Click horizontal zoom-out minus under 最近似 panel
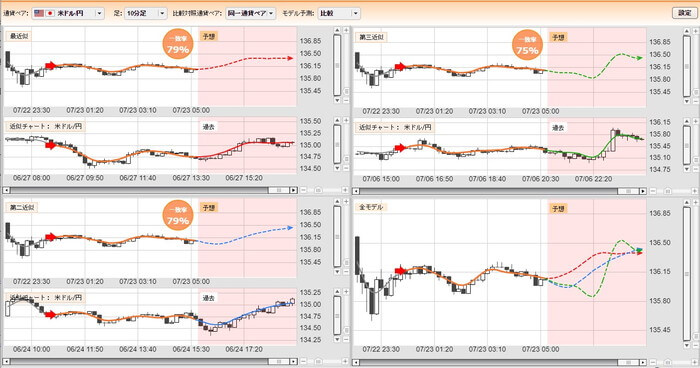This screenshot has width=700, height=368. 304,190
